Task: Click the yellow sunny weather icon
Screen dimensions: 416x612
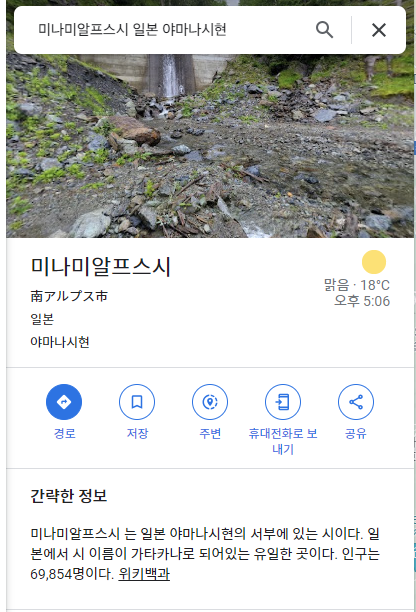Action: coord(374,262)
